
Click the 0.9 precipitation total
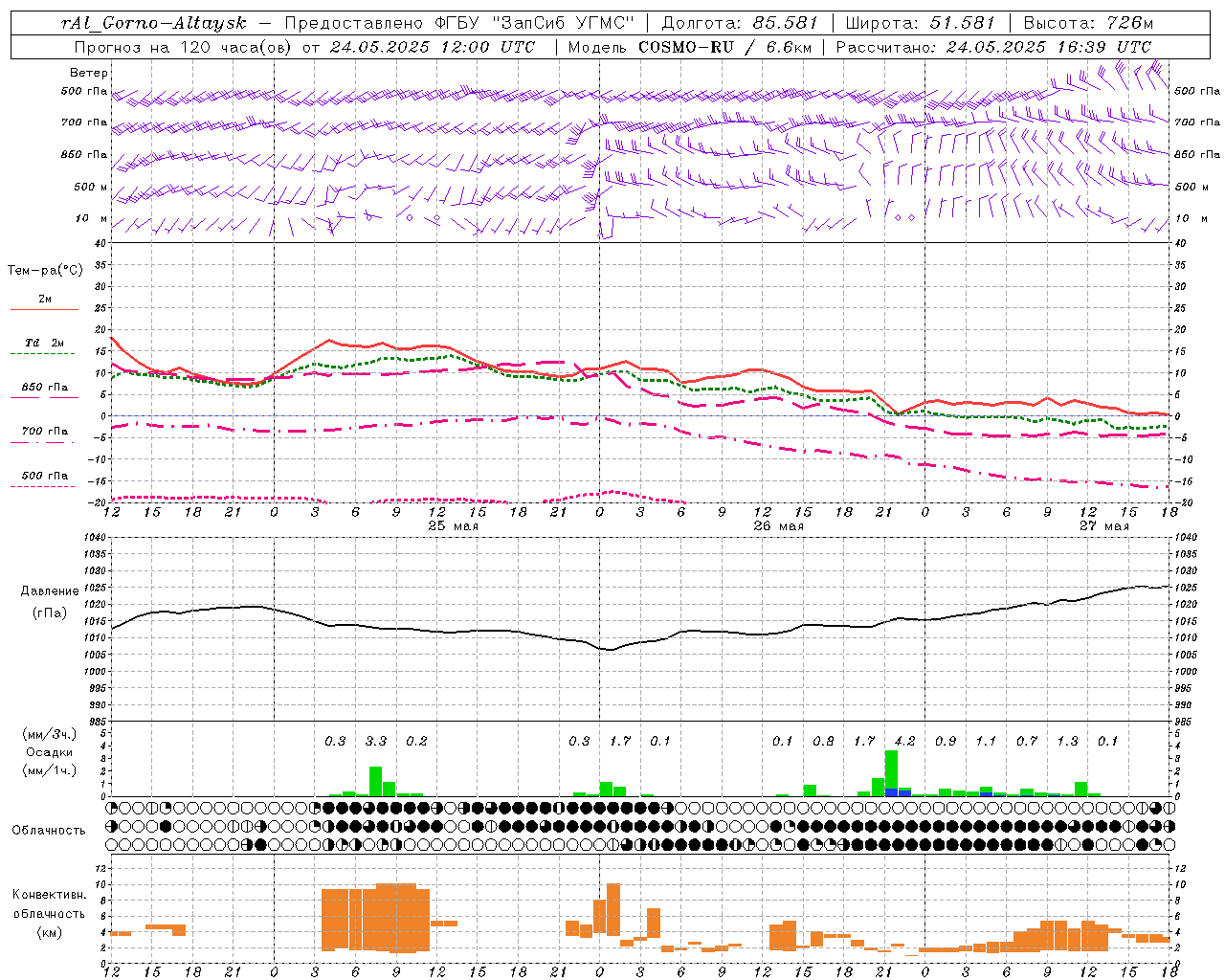pyautogui.click(x=946, y=741)
